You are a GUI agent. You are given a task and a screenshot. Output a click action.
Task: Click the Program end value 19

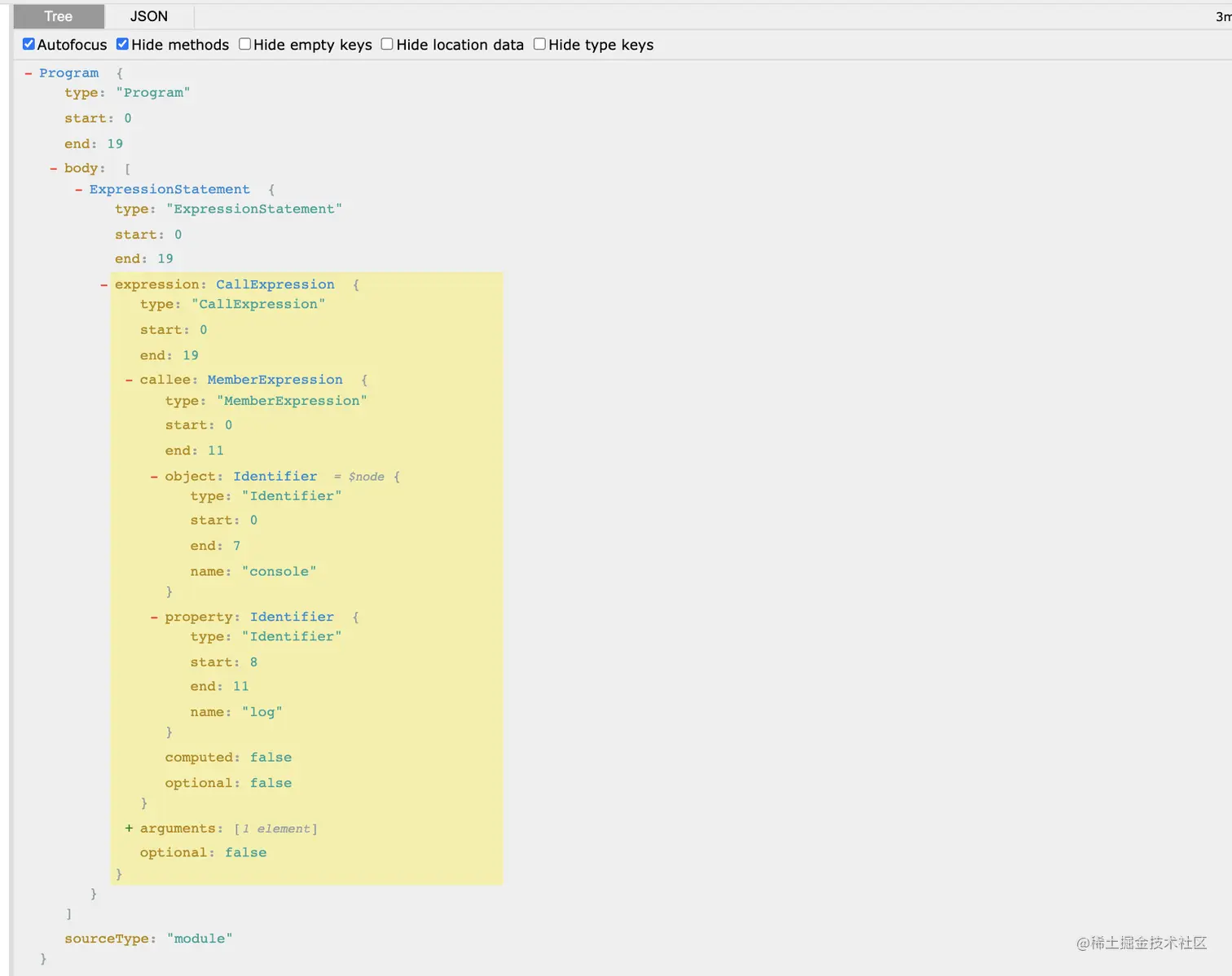115,144
